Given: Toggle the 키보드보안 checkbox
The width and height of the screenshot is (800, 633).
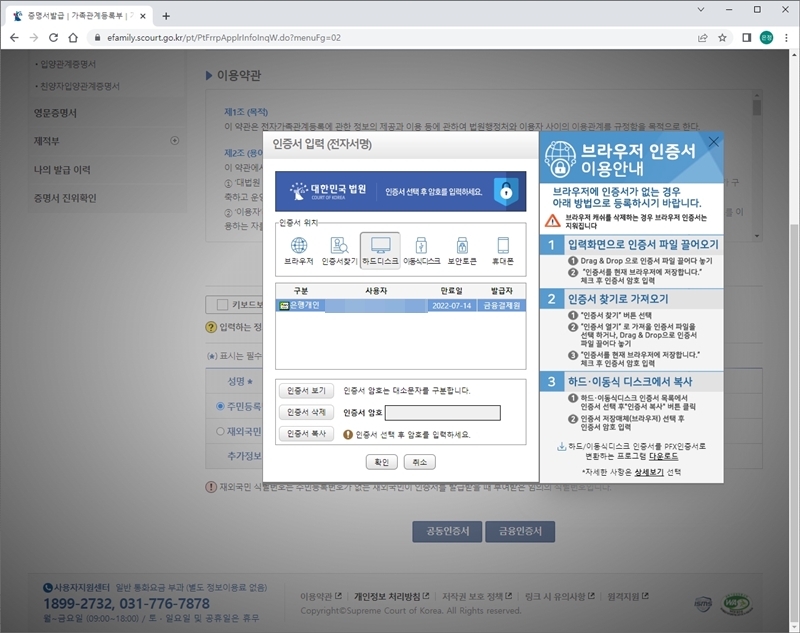Looking at the screenshot, I should 222,305.
